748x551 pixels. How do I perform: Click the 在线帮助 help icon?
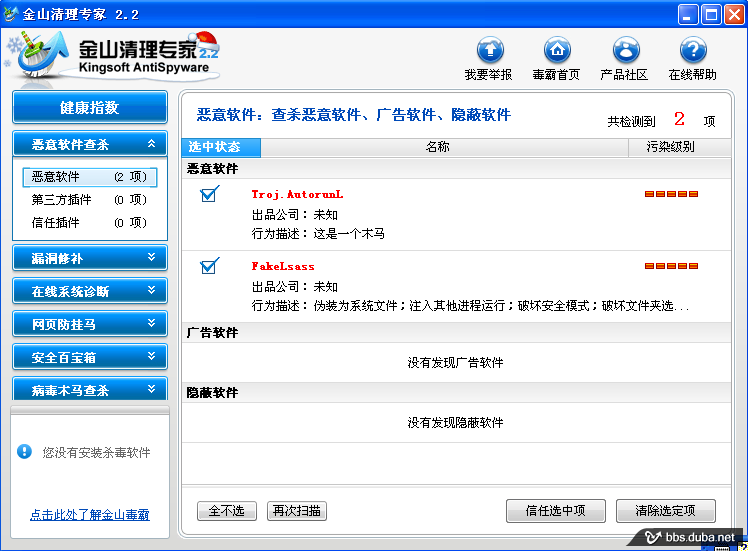[693, 50]
